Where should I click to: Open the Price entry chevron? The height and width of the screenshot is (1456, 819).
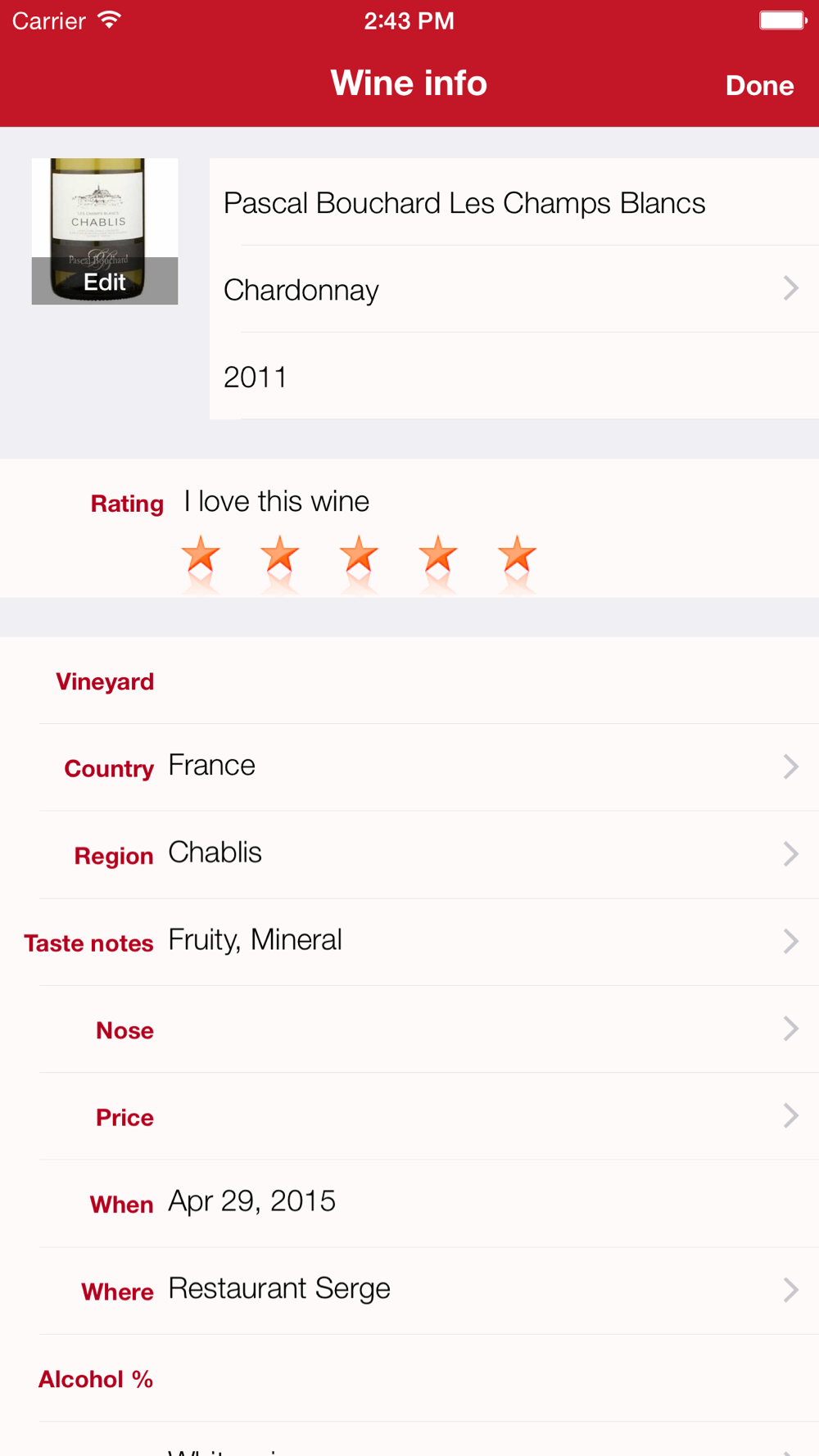(x=790, y=1115)
